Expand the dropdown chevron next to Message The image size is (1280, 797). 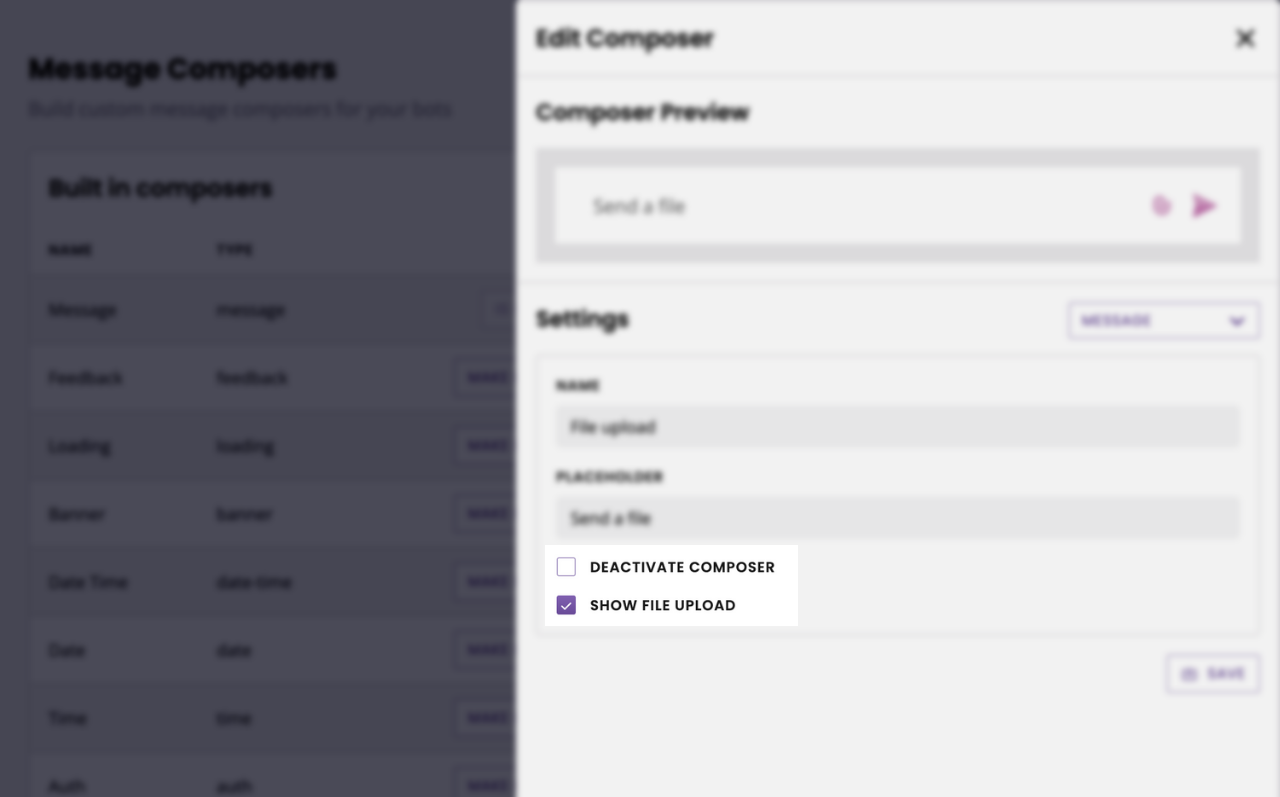(1237, 322)
